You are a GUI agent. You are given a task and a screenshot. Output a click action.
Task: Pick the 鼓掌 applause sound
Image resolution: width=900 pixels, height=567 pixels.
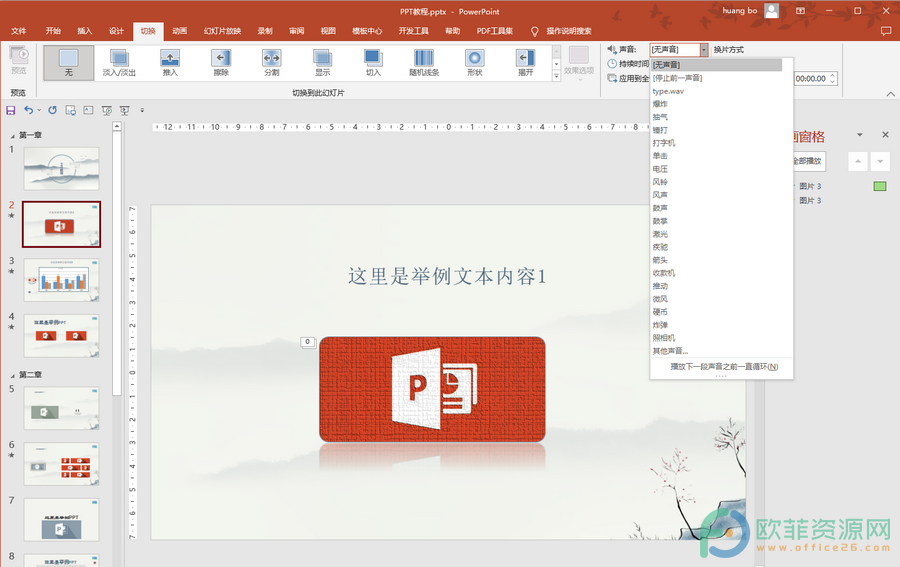click(716, 221)
